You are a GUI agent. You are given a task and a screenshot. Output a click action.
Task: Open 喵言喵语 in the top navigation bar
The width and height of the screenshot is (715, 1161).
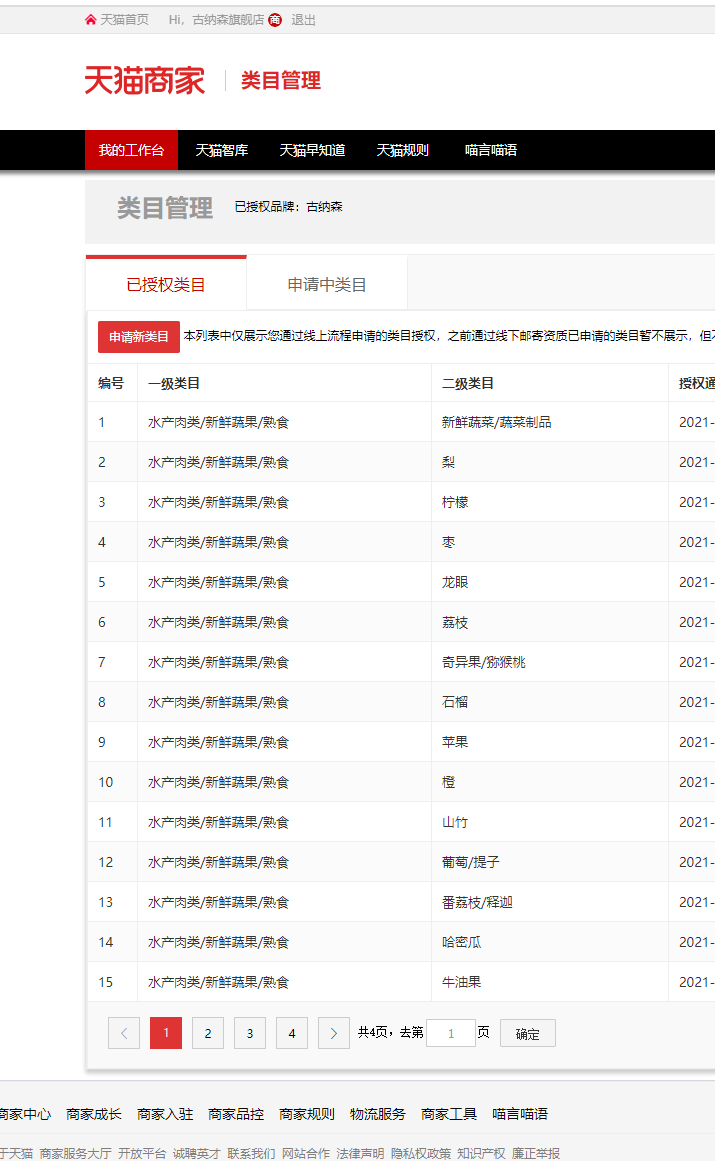coord(491,150)
